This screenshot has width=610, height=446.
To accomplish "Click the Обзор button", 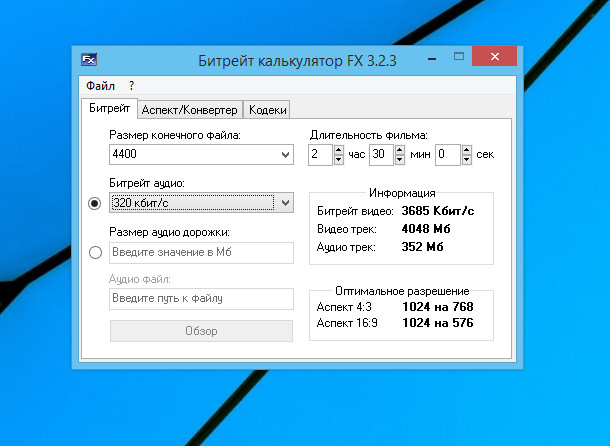I will point(202,331).
